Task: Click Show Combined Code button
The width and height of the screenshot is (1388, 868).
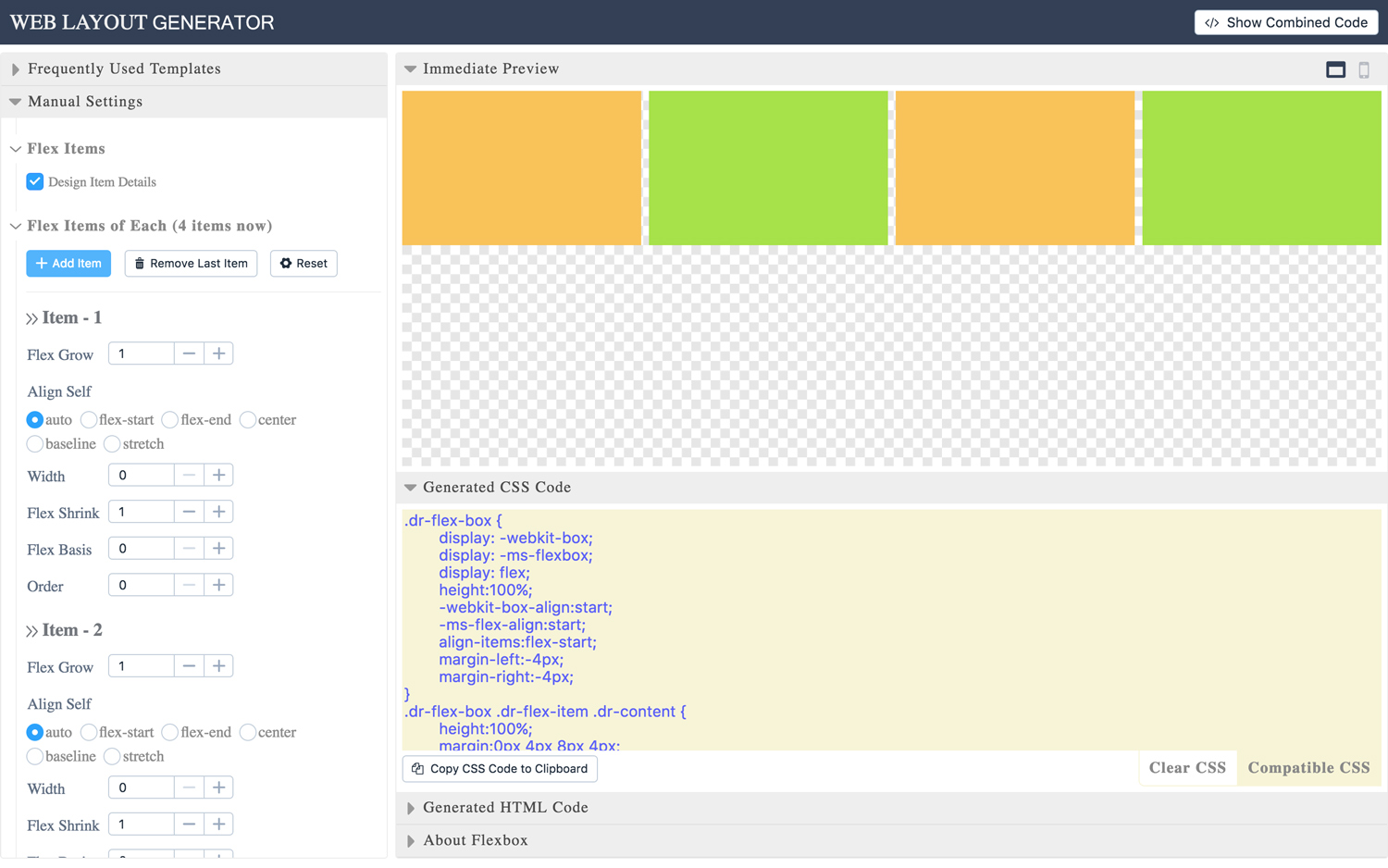Action: [1286, 22]
